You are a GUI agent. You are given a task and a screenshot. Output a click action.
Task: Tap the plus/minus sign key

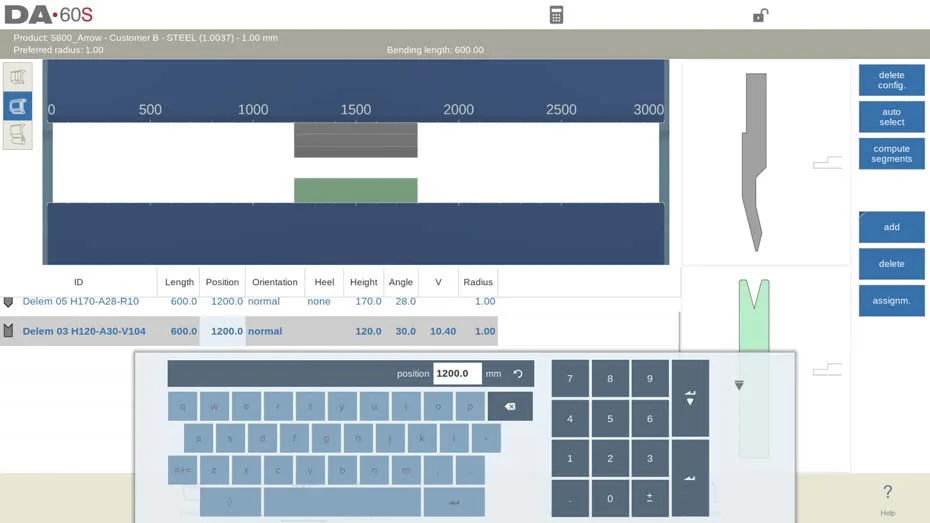[x=650, y=499]
